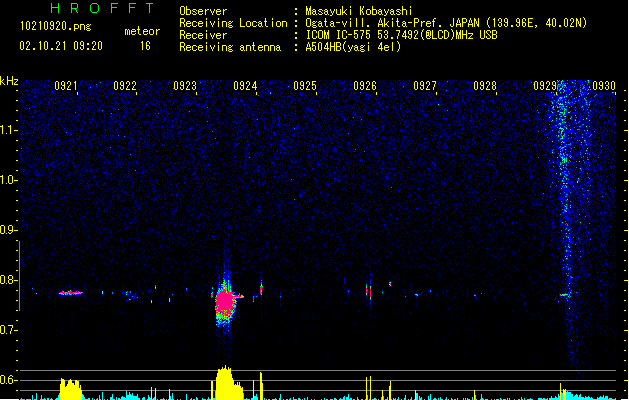Click the yellow power peak under 0921
Image resolution: width=629 pixels, height=400 pixels.
click(71, 389)
